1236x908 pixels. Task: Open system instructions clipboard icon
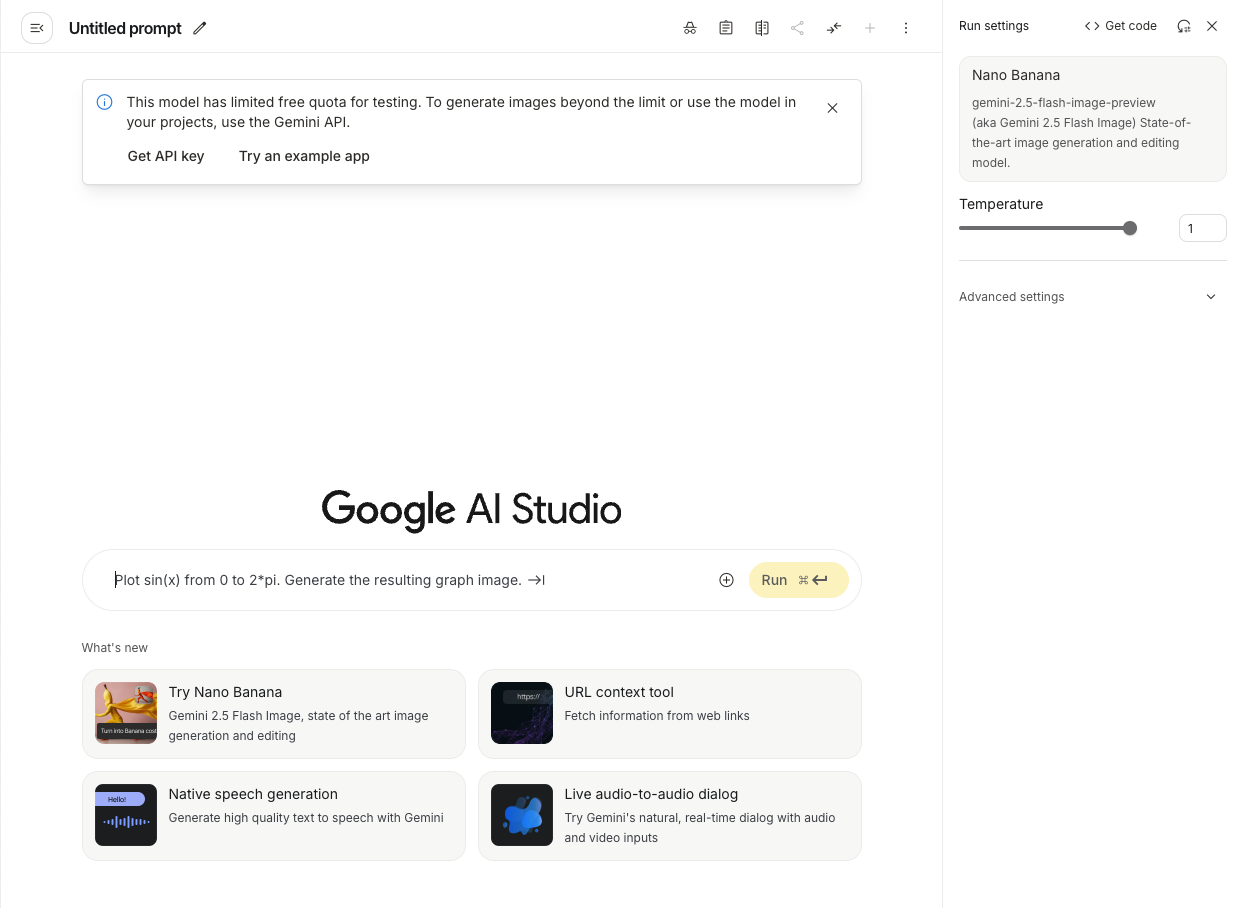[726, 28]
